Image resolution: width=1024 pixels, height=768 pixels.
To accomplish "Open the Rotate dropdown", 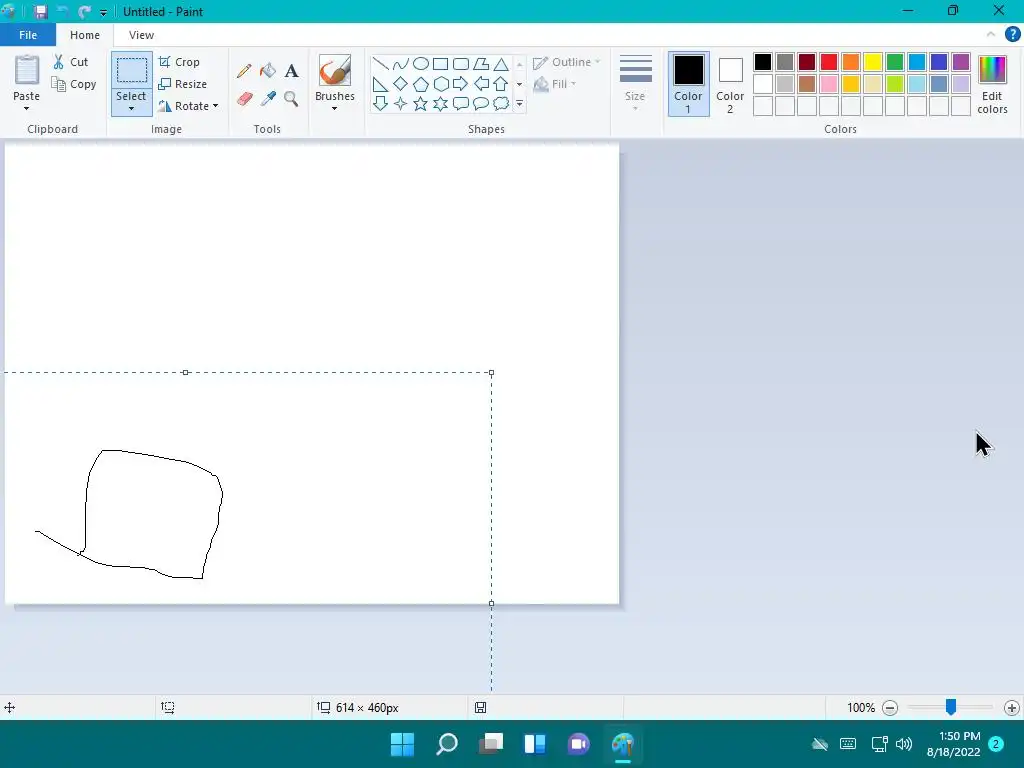I will click(188, 106).
